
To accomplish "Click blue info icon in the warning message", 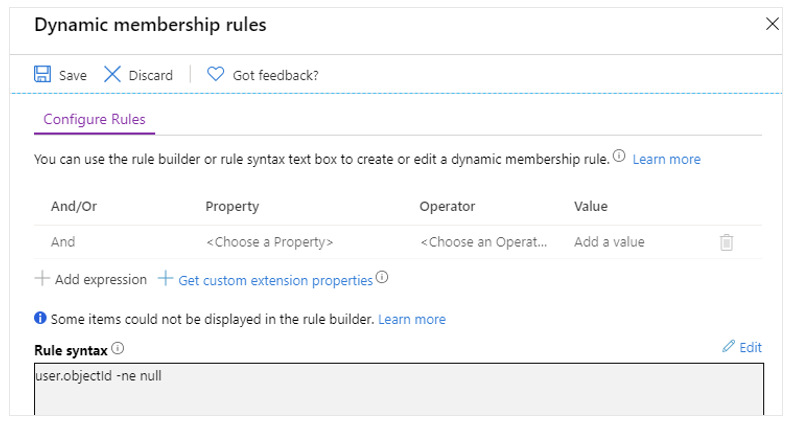I will pyautogui.click(x=40, y=319).
